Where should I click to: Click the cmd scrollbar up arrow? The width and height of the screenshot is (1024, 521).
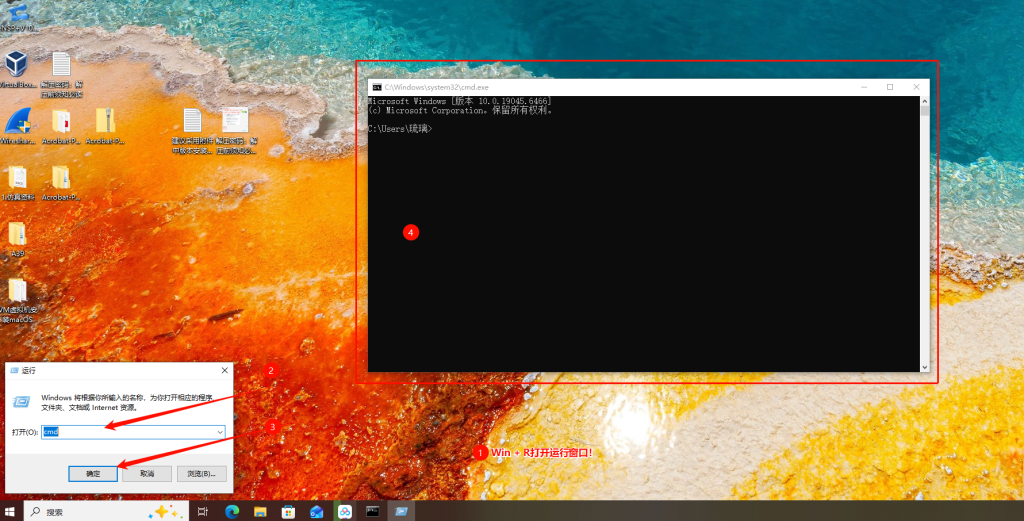[924, 101]
